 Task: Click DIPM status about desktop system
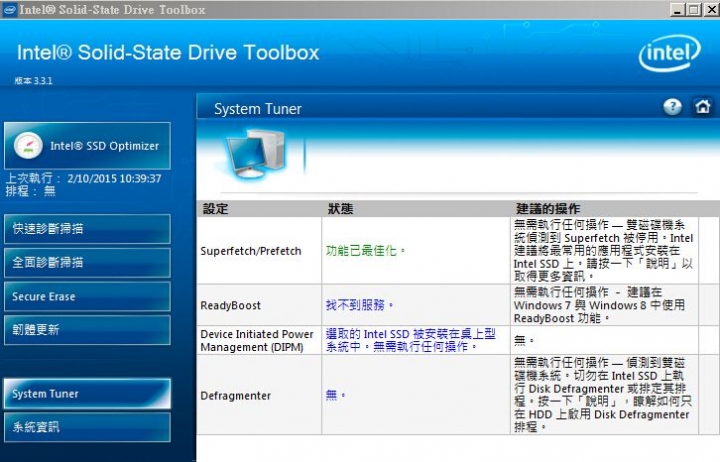411,340
